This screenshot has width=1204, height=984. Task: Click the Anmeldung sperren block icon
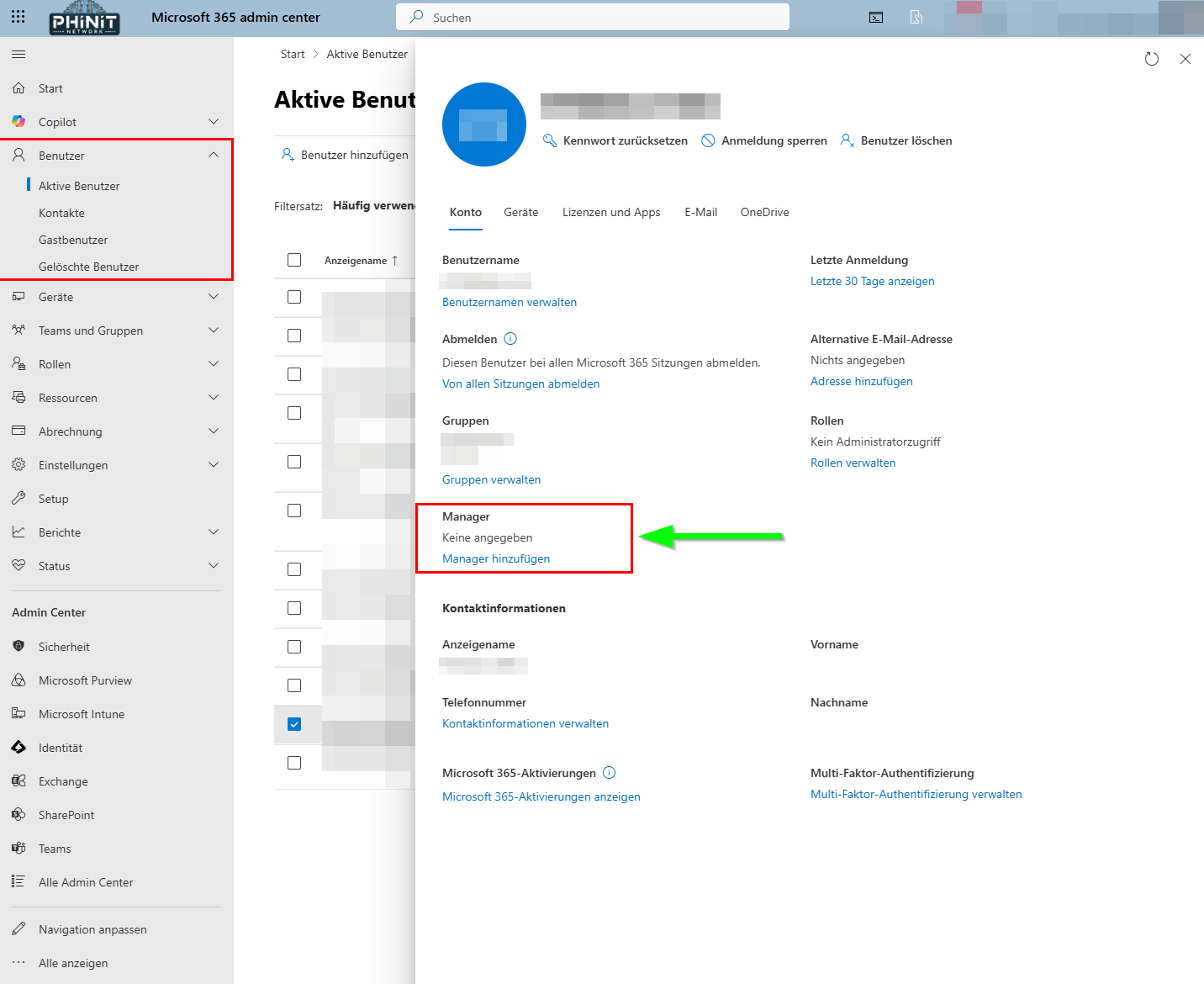tap(709, 140)
